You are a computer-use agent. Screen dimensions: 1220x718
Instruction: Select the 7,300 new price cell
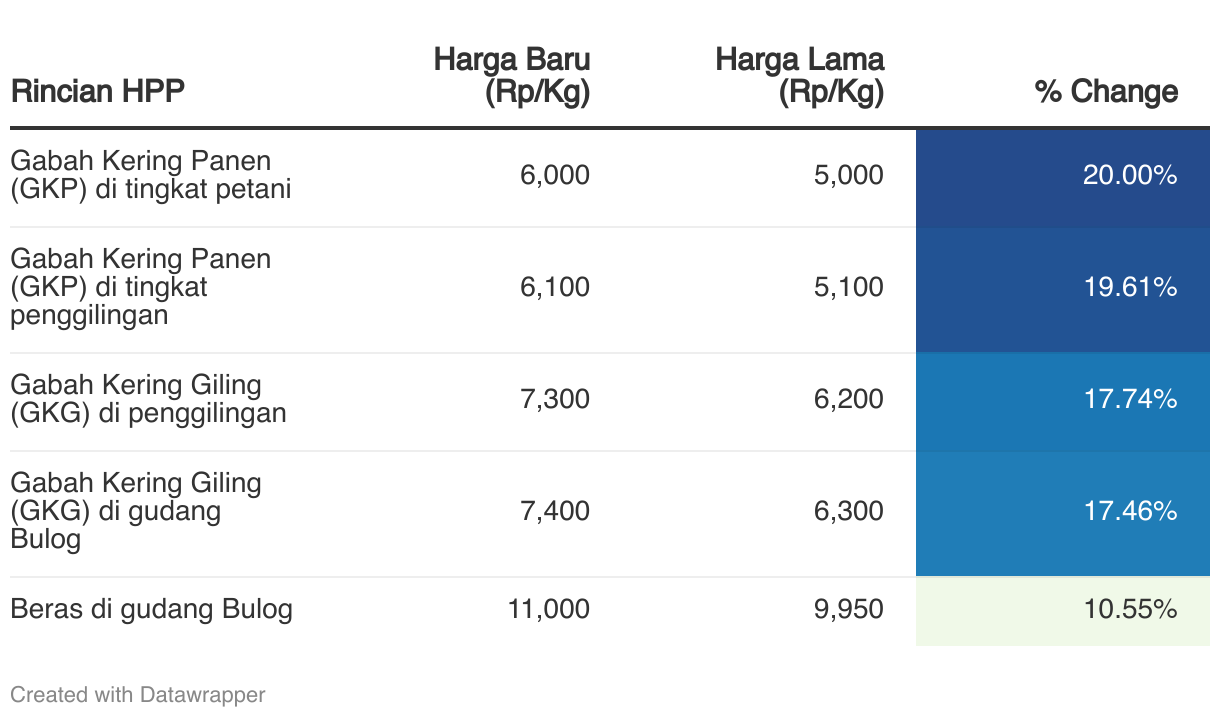point(555,399)
